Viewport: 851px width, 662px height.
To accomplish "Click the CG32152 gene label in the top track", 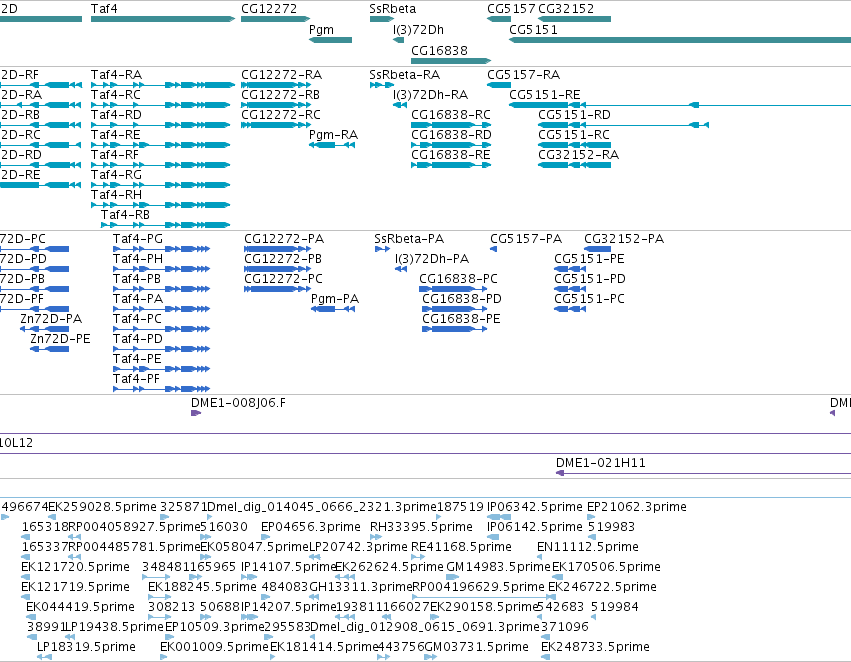I will pos(566,9).
